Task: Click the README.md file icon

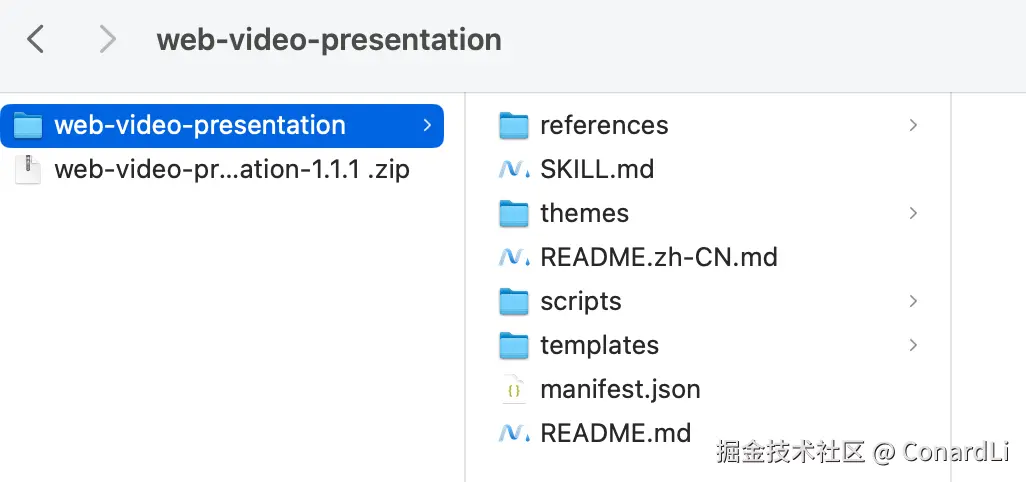Action: [x=514, y=432]
